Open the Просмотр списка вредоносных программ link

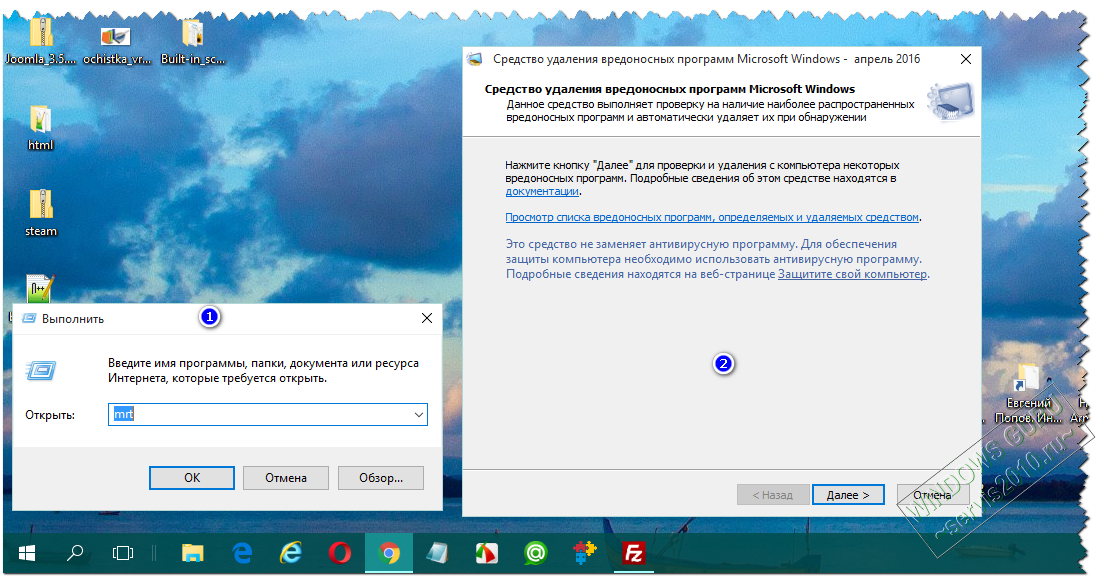(x=712, y=217)
